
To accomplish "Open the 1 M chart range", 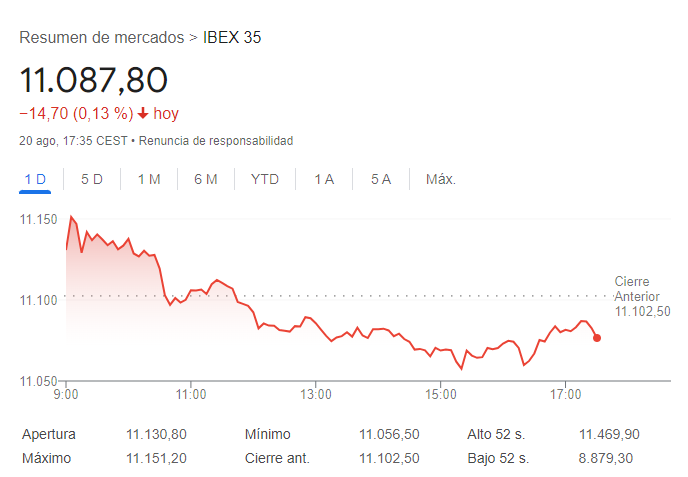I will pos(149,179).
